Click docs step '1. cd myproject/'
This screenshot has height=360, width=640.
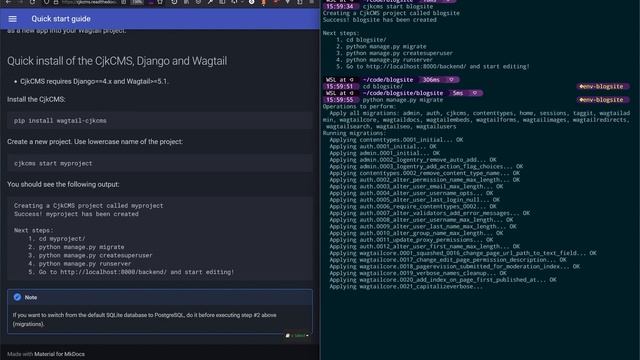[57, 239]
